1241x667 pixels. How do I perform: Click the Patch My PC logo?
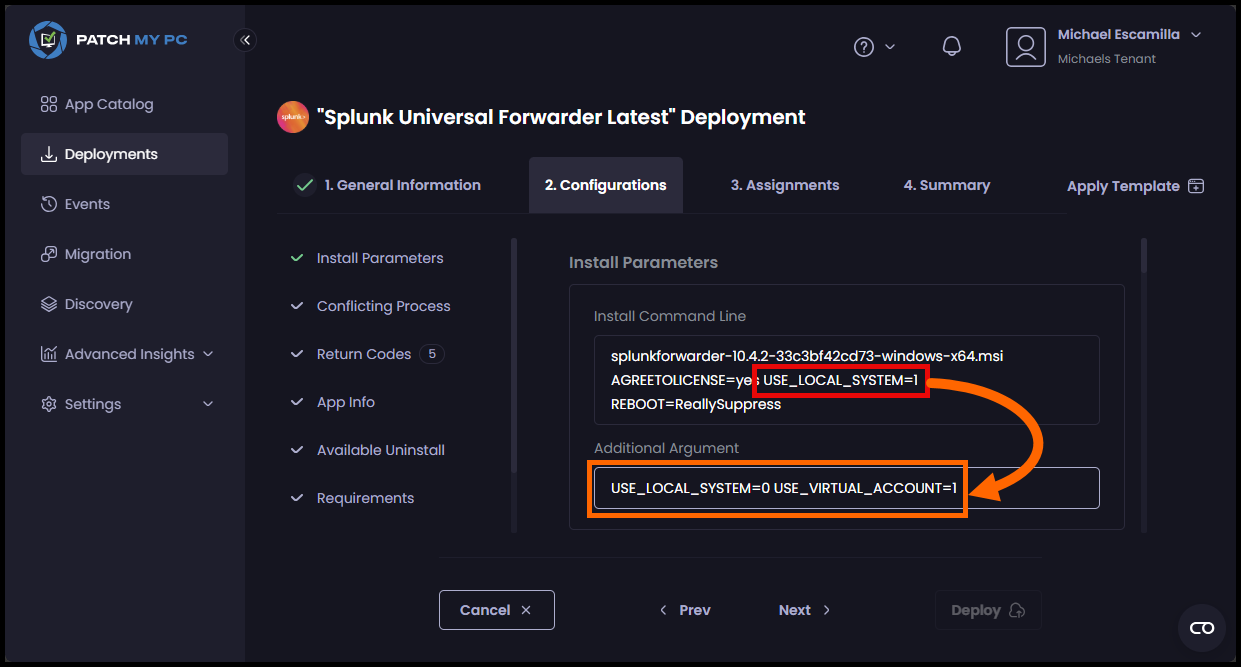click(x=108, y=40)
